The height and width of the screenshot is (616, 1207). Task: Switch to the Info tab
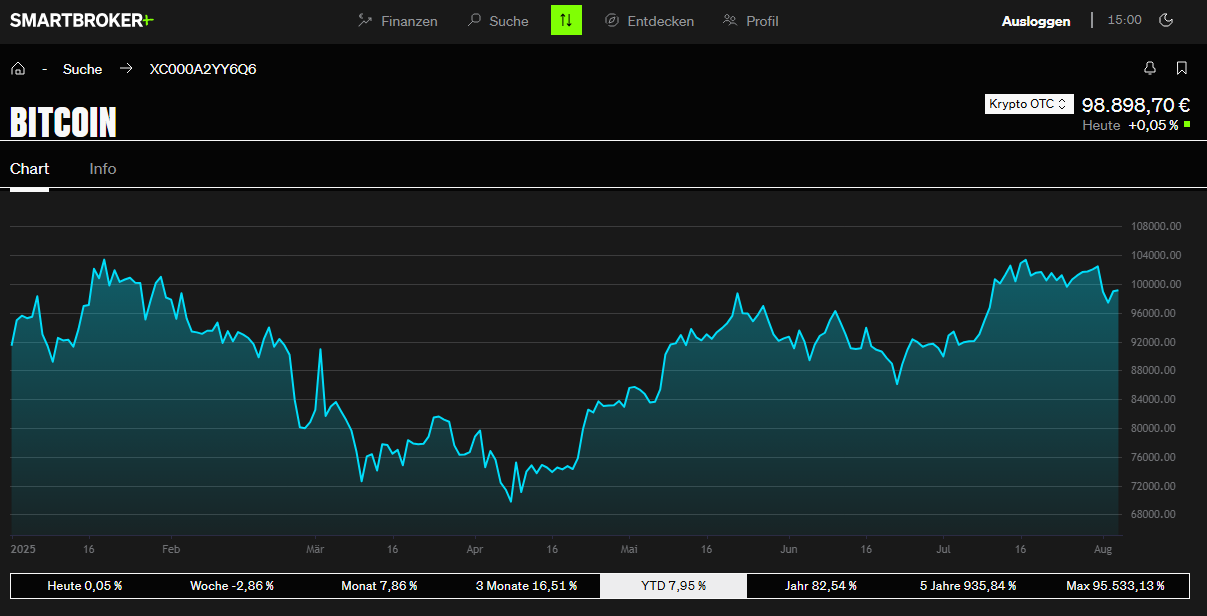click(x=103, y=169)
